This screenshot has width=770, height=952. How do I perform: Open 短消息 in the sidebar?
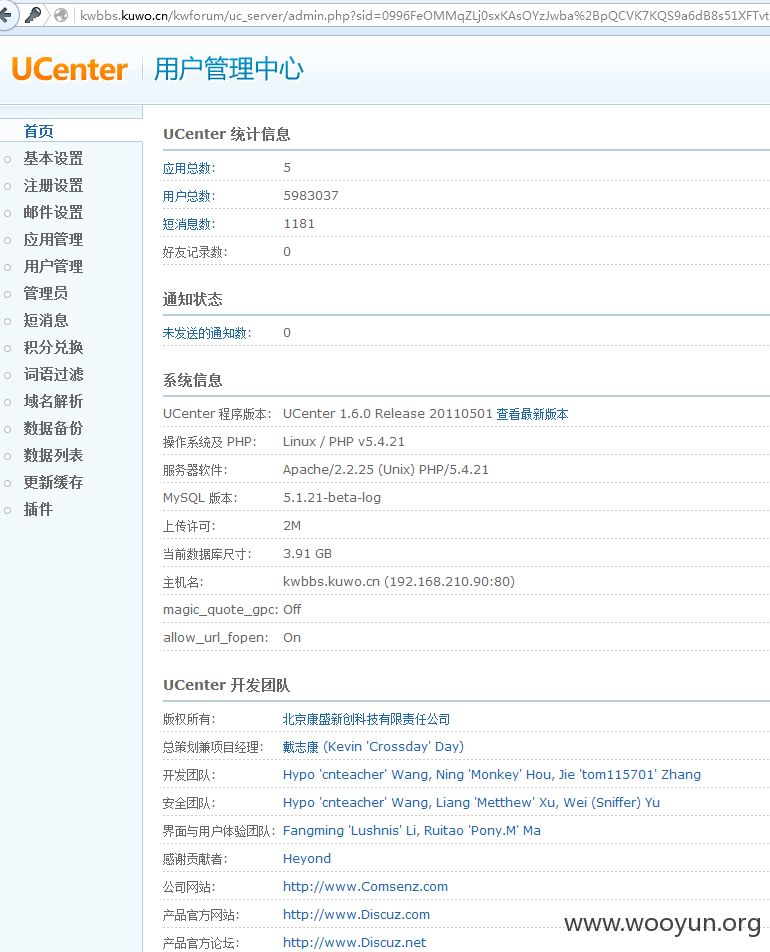click(46, 321)
